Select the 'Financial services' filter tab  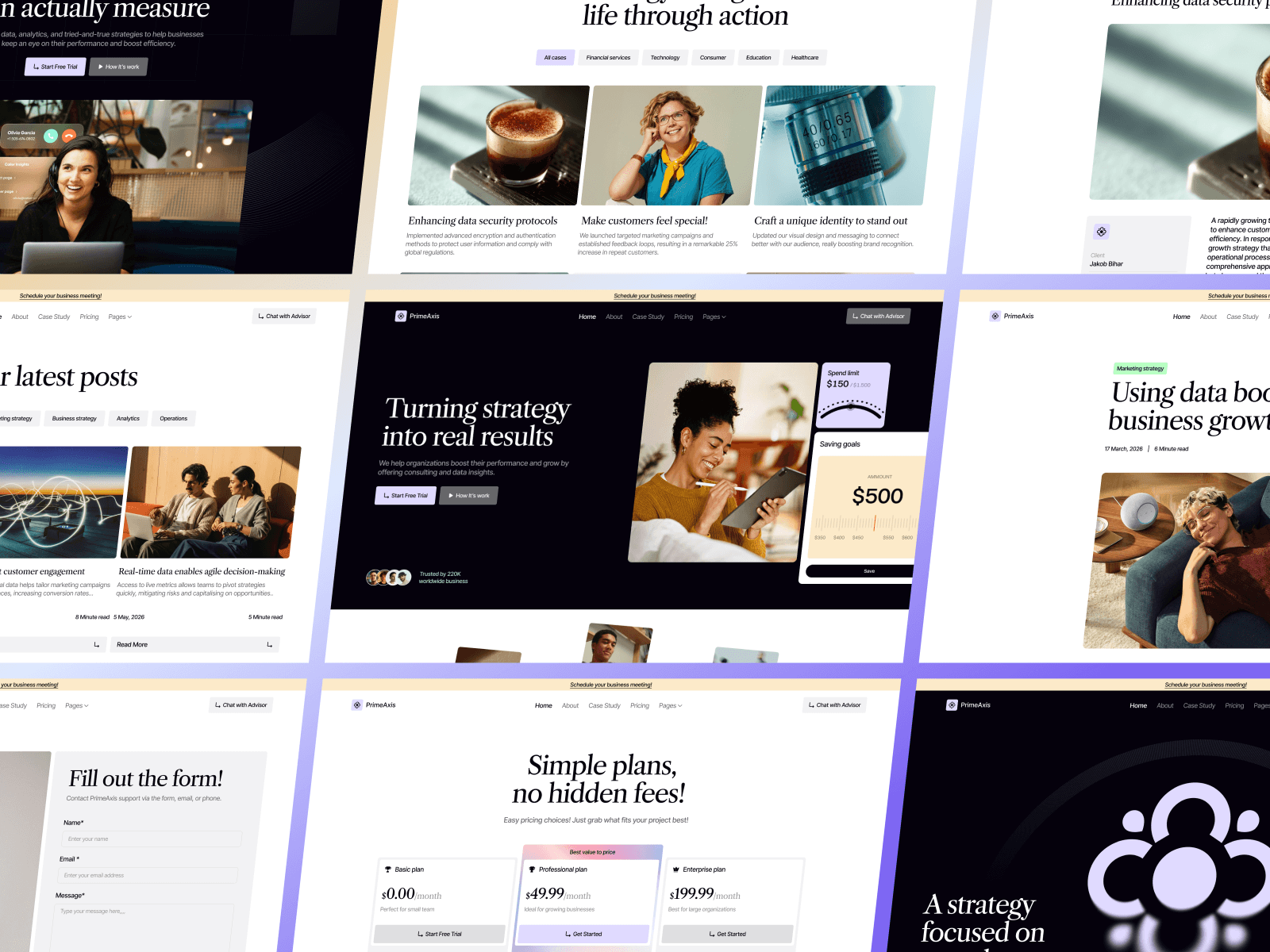(x=609, y=57)
